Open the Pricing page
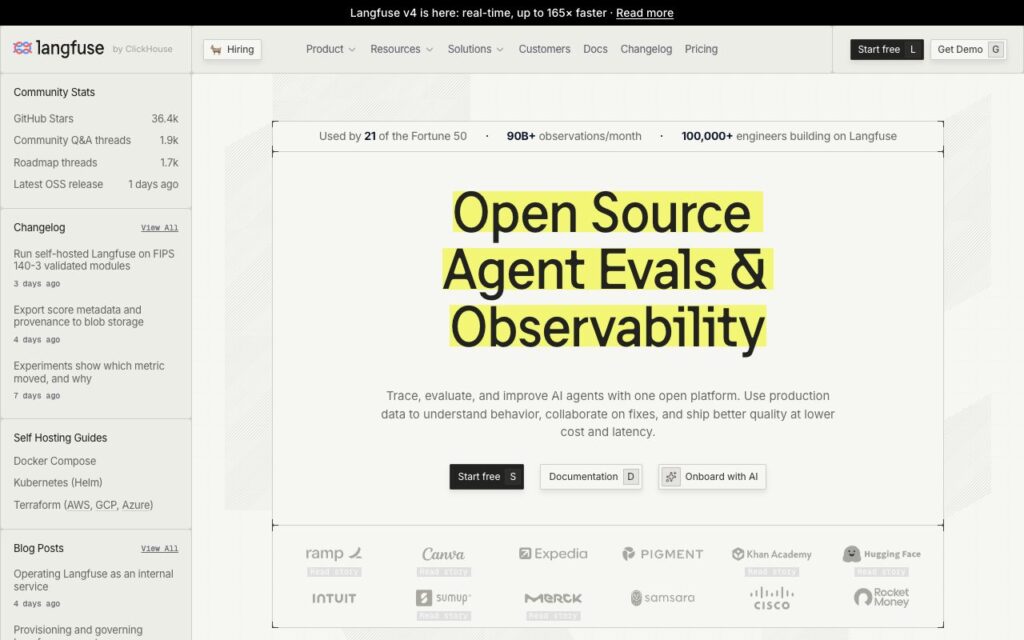Image resolution: width=1024 pixels, height=640 pixels. 701,49
